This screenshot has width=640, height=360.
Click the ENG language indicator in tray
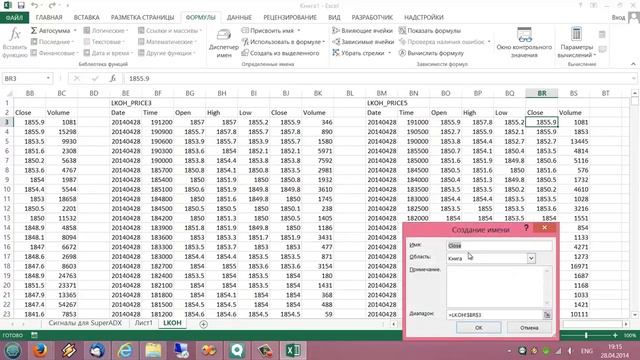pos(587,351)
